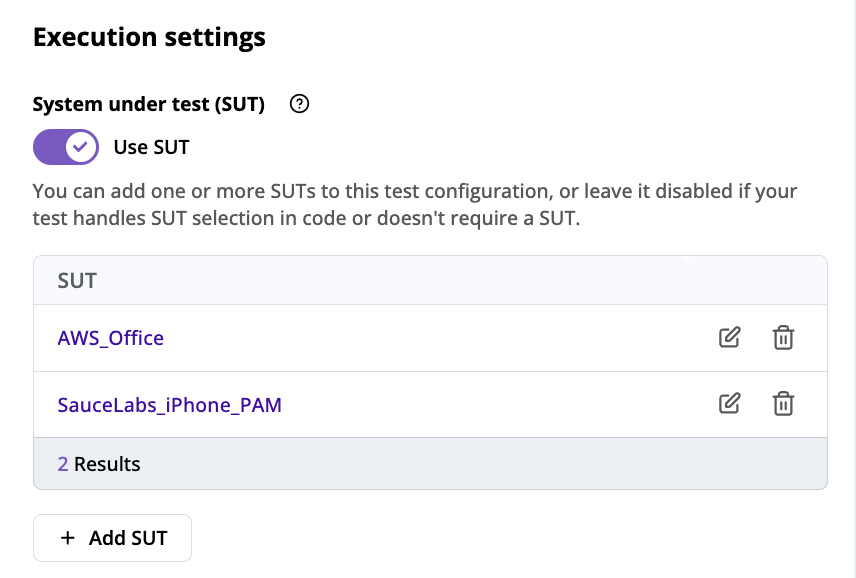Screen dimensions: 856x578
Task: Add a new SUT
Action: point(112,537)
